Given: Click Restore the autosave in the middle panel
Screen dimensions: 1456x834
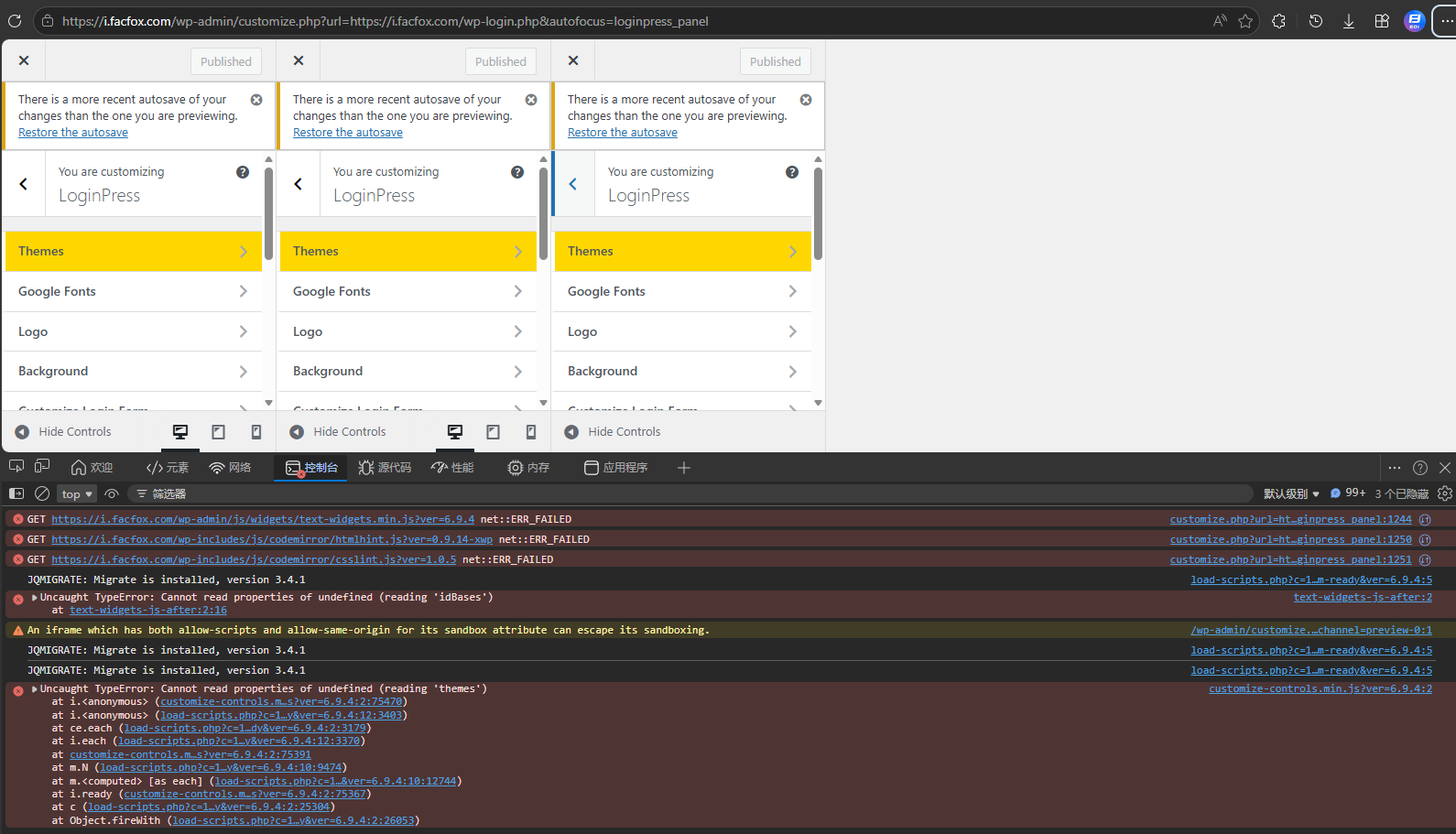Looking at the screenshot, I should coord(348,133).
